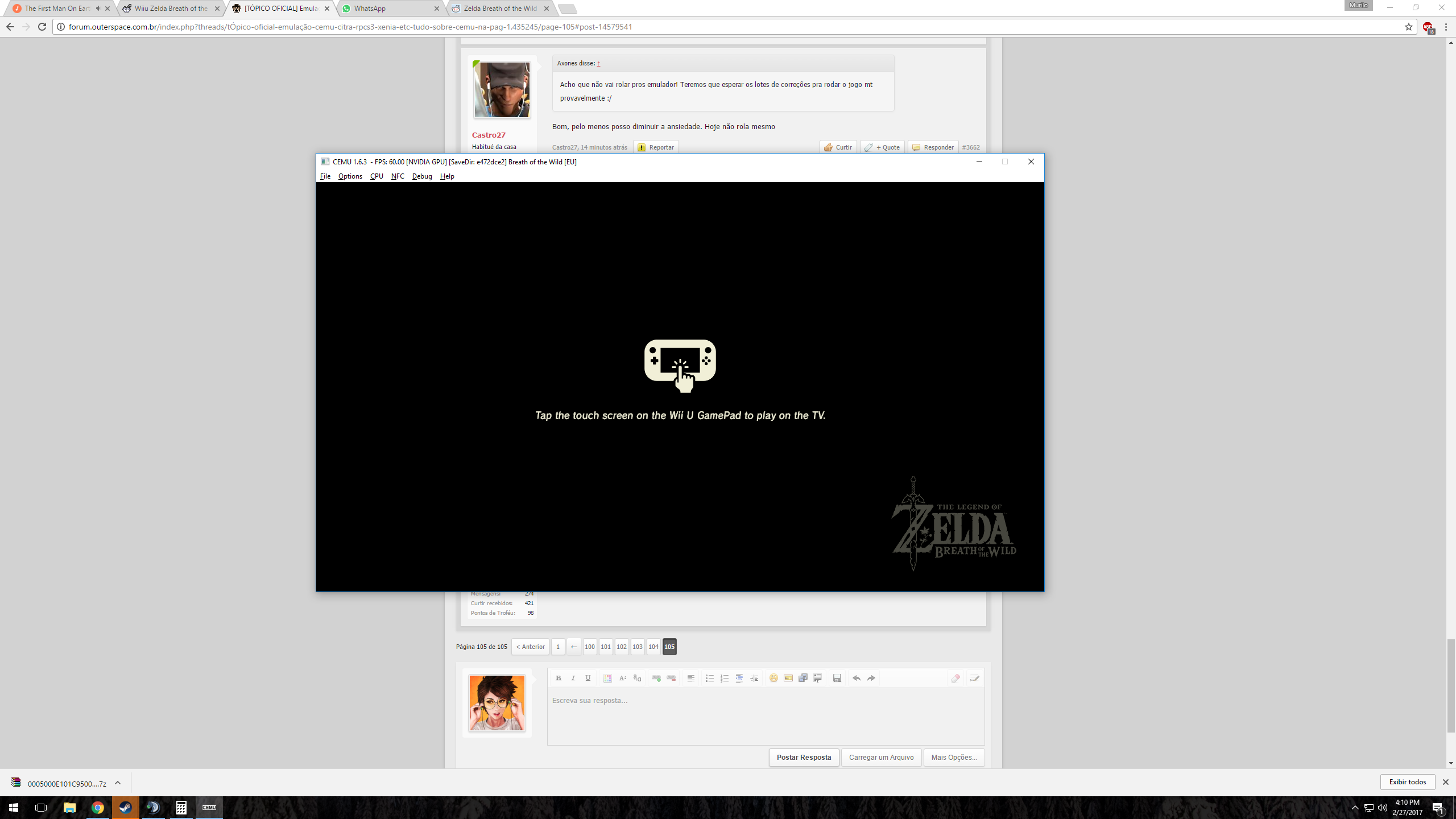
Task: Open the font size selector
Action: point(622,678)
